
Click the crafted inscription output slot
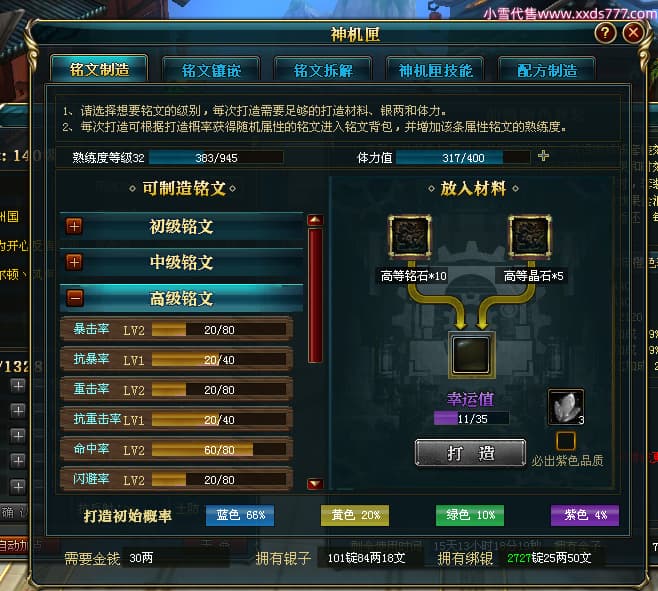pos(472,355)
